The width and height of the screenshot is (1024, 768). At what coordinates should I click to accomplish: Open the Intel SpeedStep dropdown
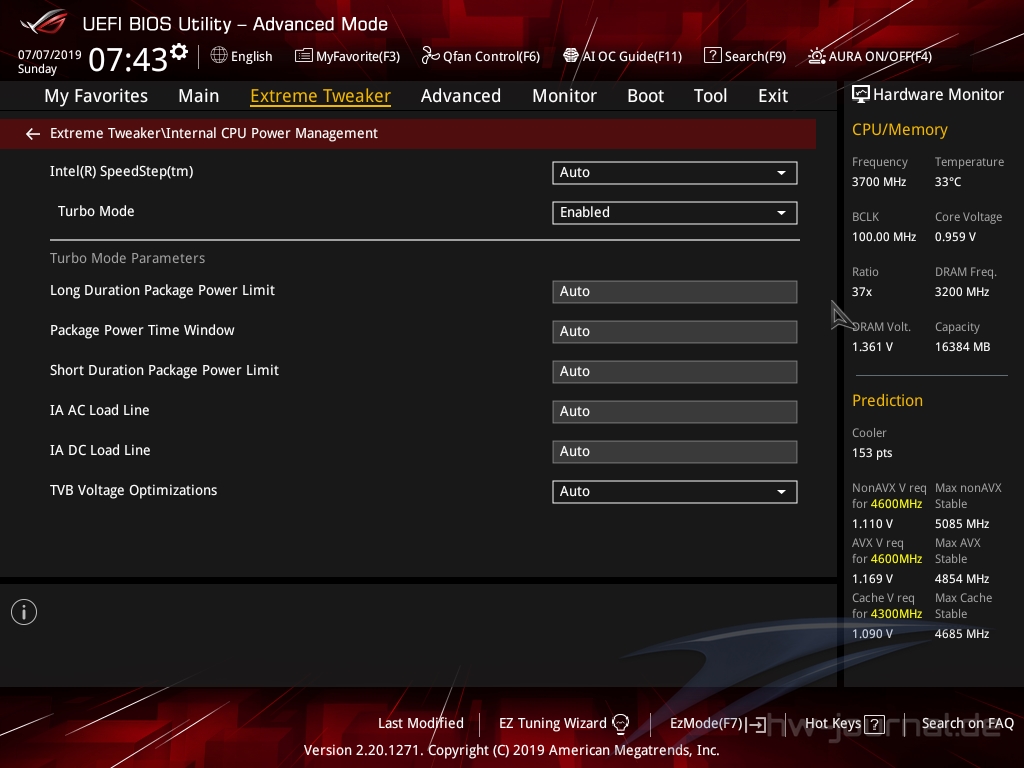tap(675, 172)
